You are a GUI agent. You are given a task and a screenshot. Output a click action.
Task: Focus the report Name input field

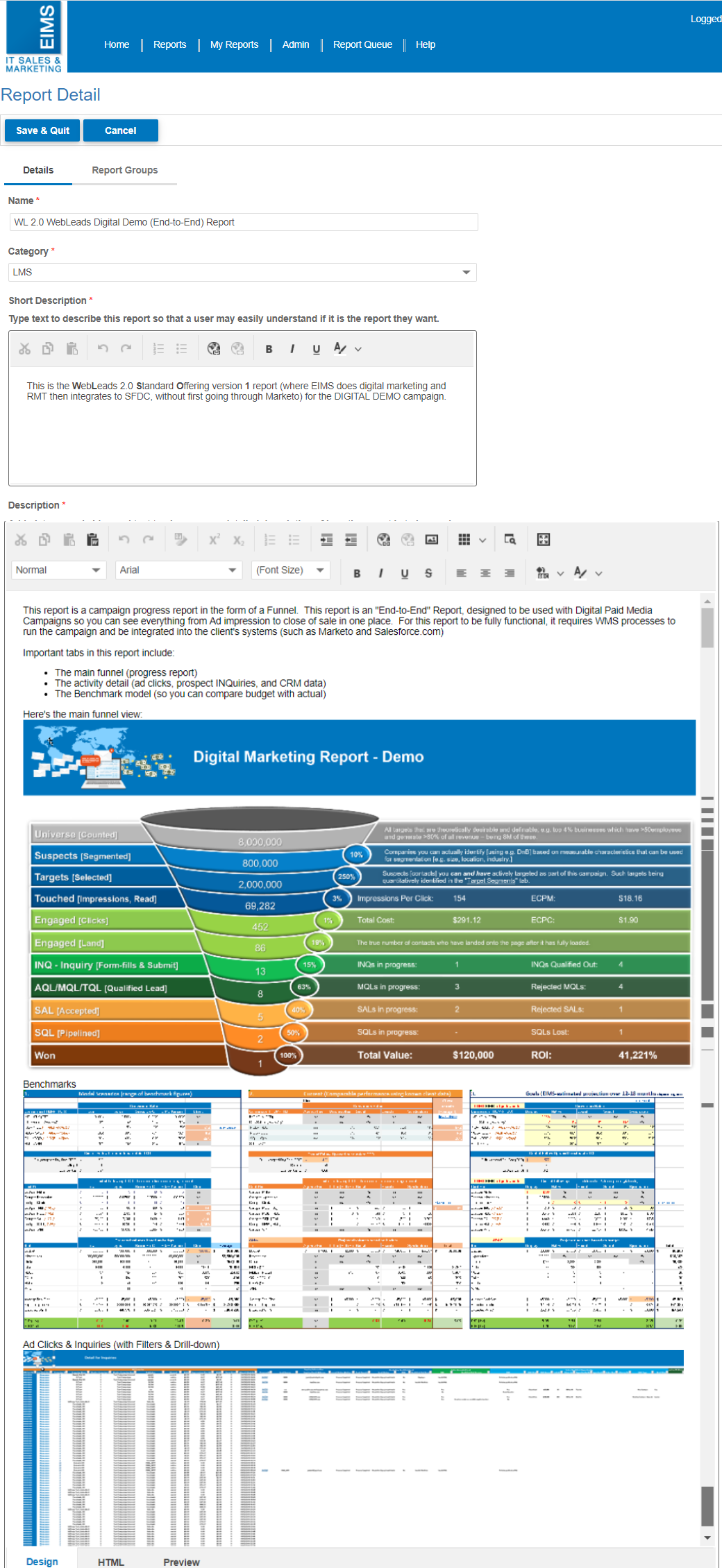[x=244, y=222]
